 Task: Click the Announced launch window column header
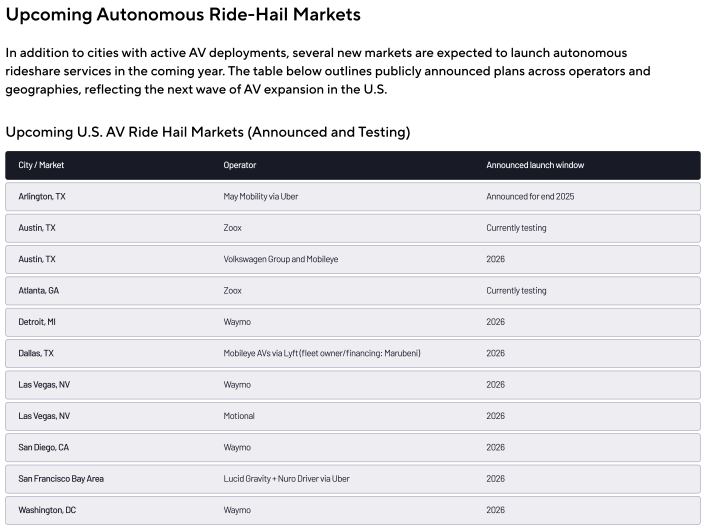[x=535, y=165]
